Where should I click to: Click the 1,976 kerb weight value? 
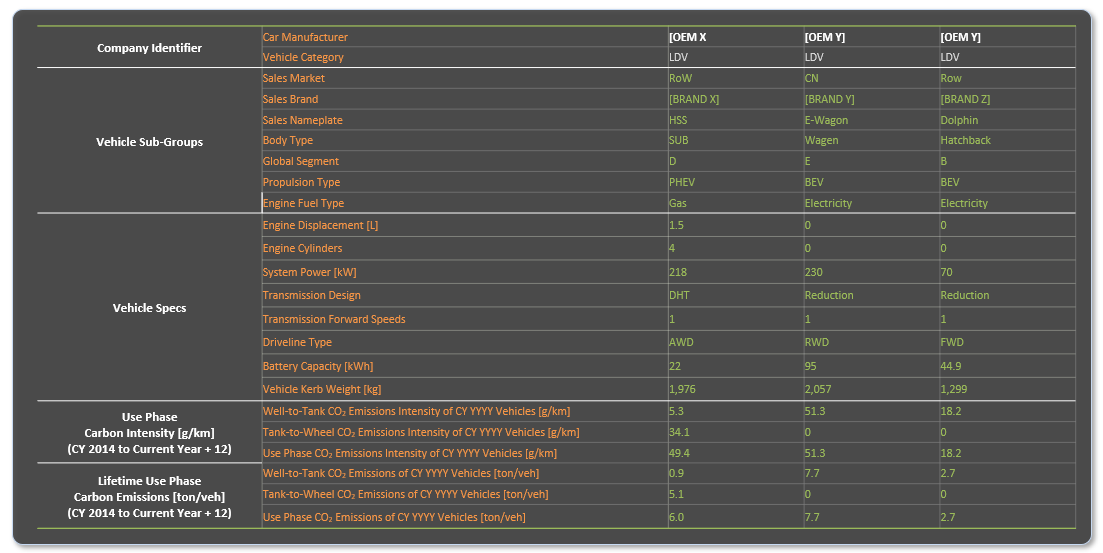(682, 389)
